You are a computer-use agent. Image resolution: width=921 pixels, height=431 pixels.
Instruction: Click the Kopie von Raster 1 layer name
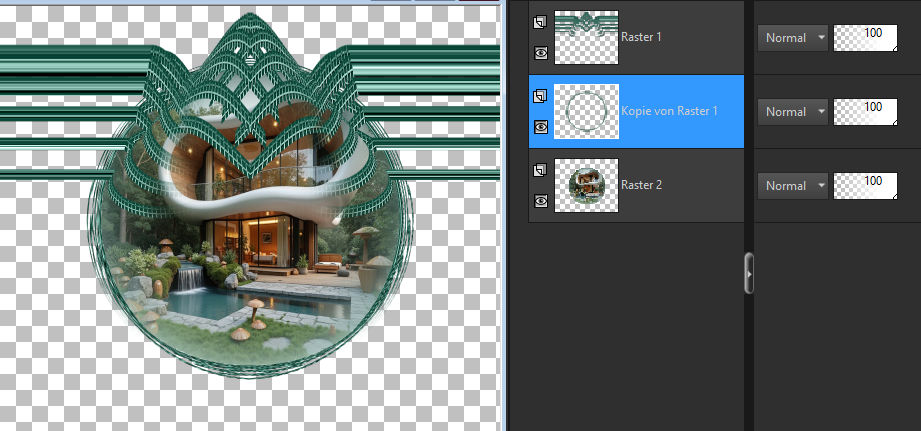point(669,111)
